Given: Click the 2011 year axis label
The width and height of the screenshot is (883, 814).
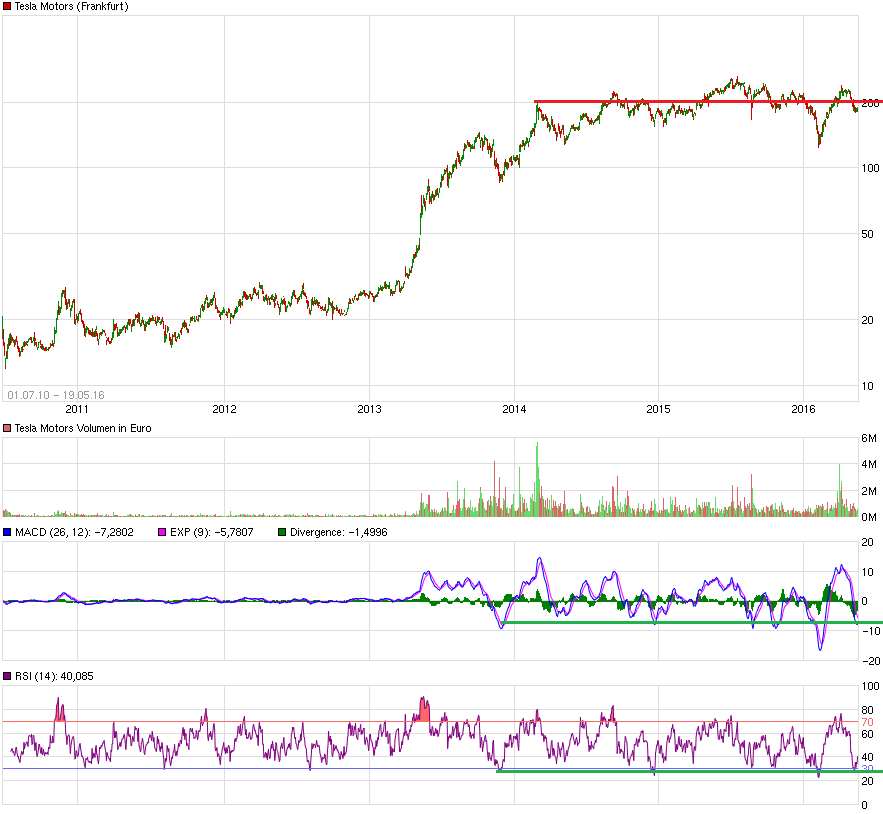Looking at the screenshot, I should point(77,410).
